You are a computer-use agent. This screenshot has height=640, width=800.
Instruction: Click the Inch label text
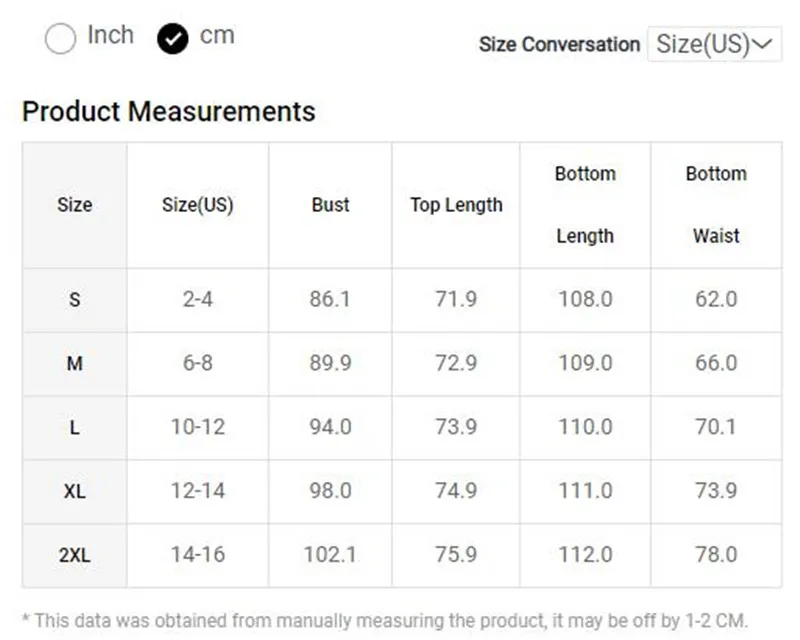click(111, 35)
